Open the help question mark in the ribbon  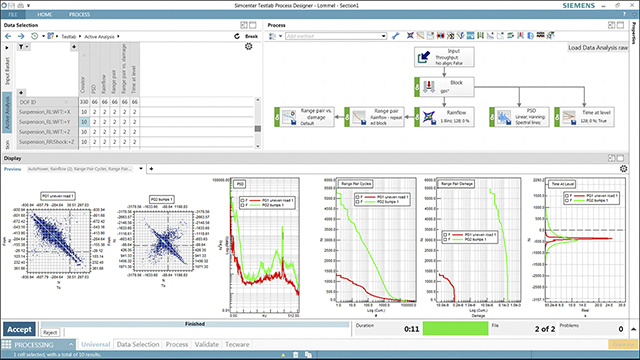point(624,14)
